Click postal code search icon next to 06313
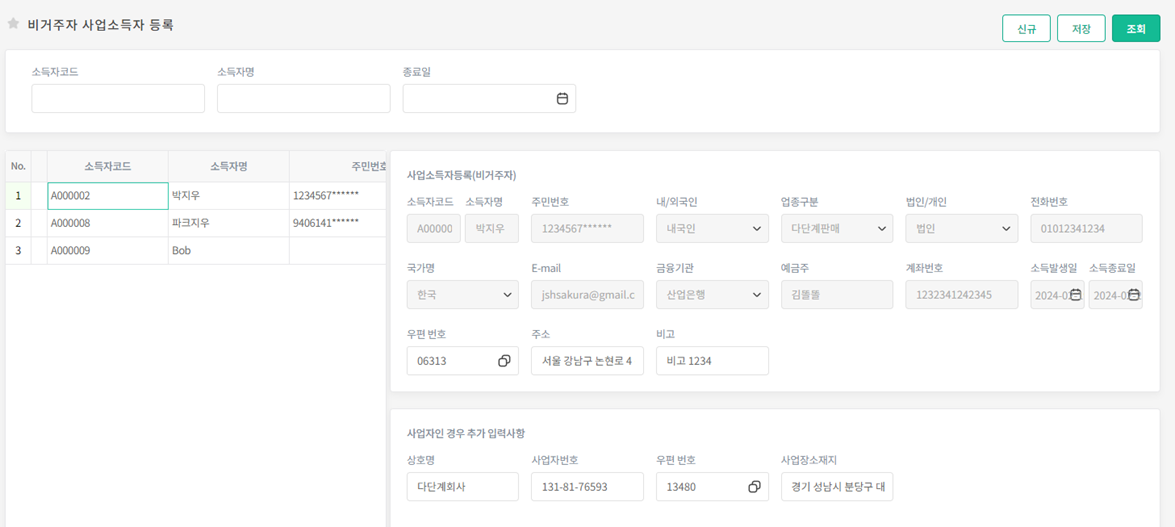This screenshot has height=527, width=1175. [x=504, y=361]
